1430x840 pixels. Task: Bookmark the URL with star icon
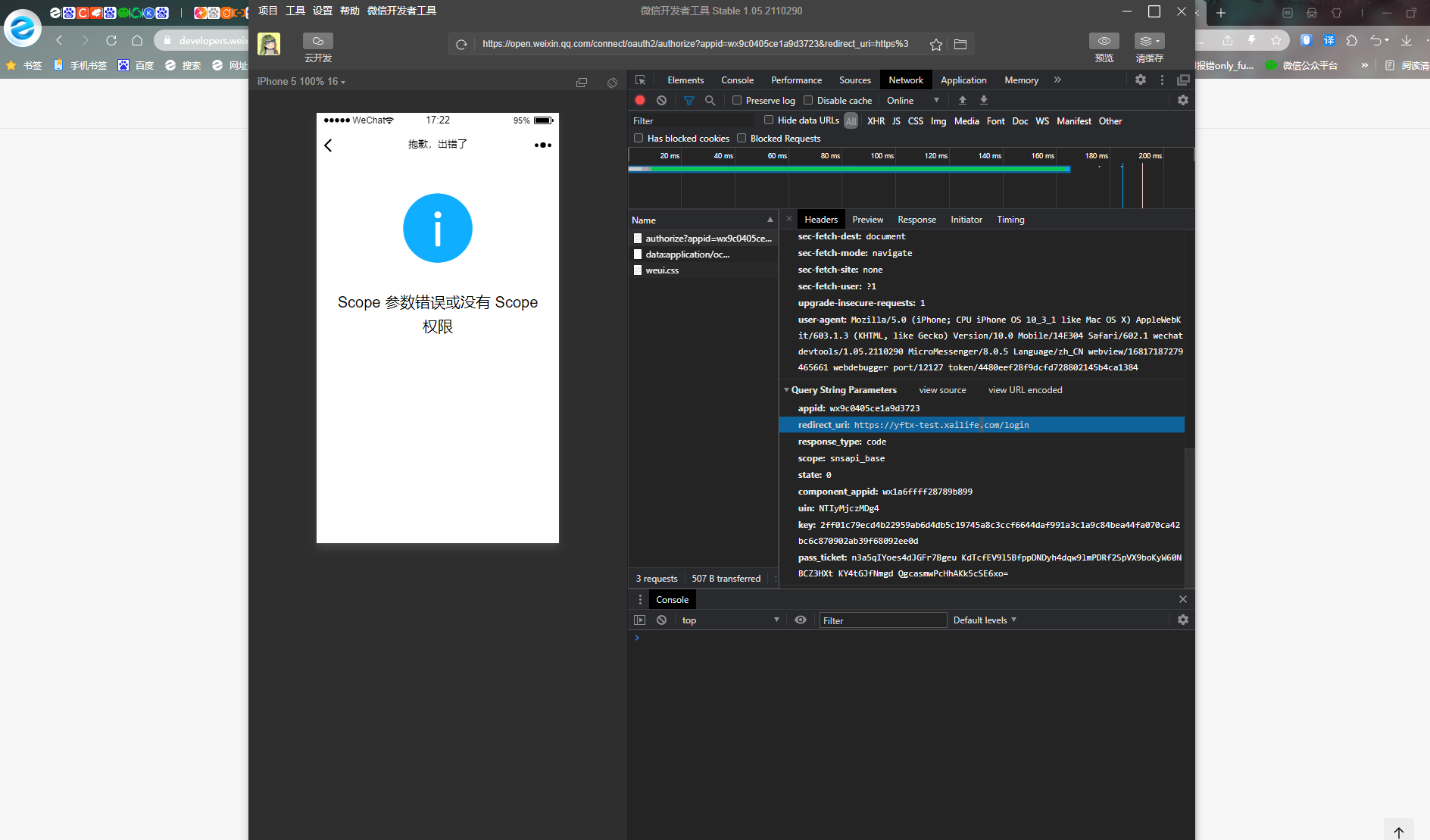click(x=936, y=45)
